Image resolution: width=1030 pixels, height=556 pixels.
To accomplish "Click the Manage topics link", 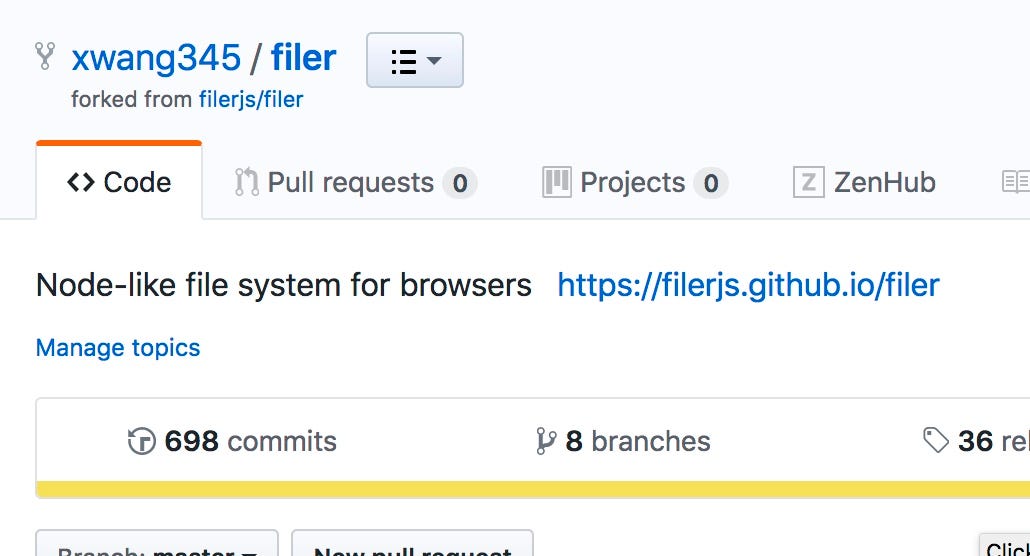I will tap(118, 348).
